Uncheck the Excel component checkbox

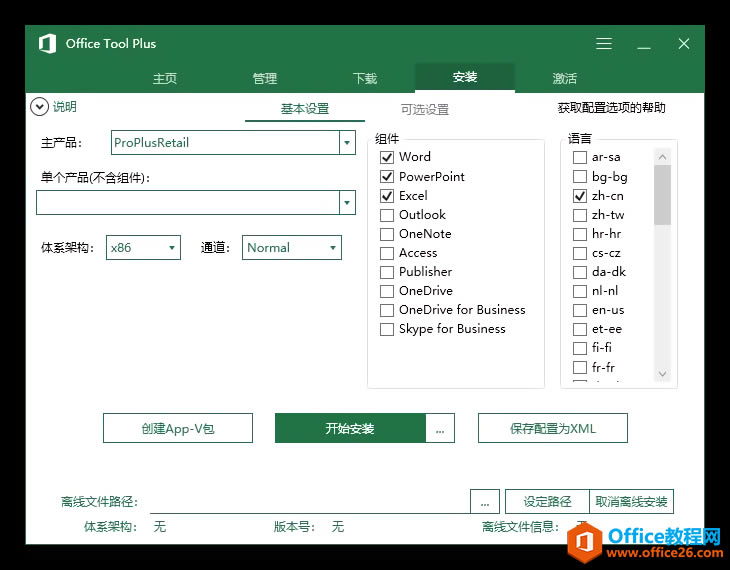tap(387, 196)
